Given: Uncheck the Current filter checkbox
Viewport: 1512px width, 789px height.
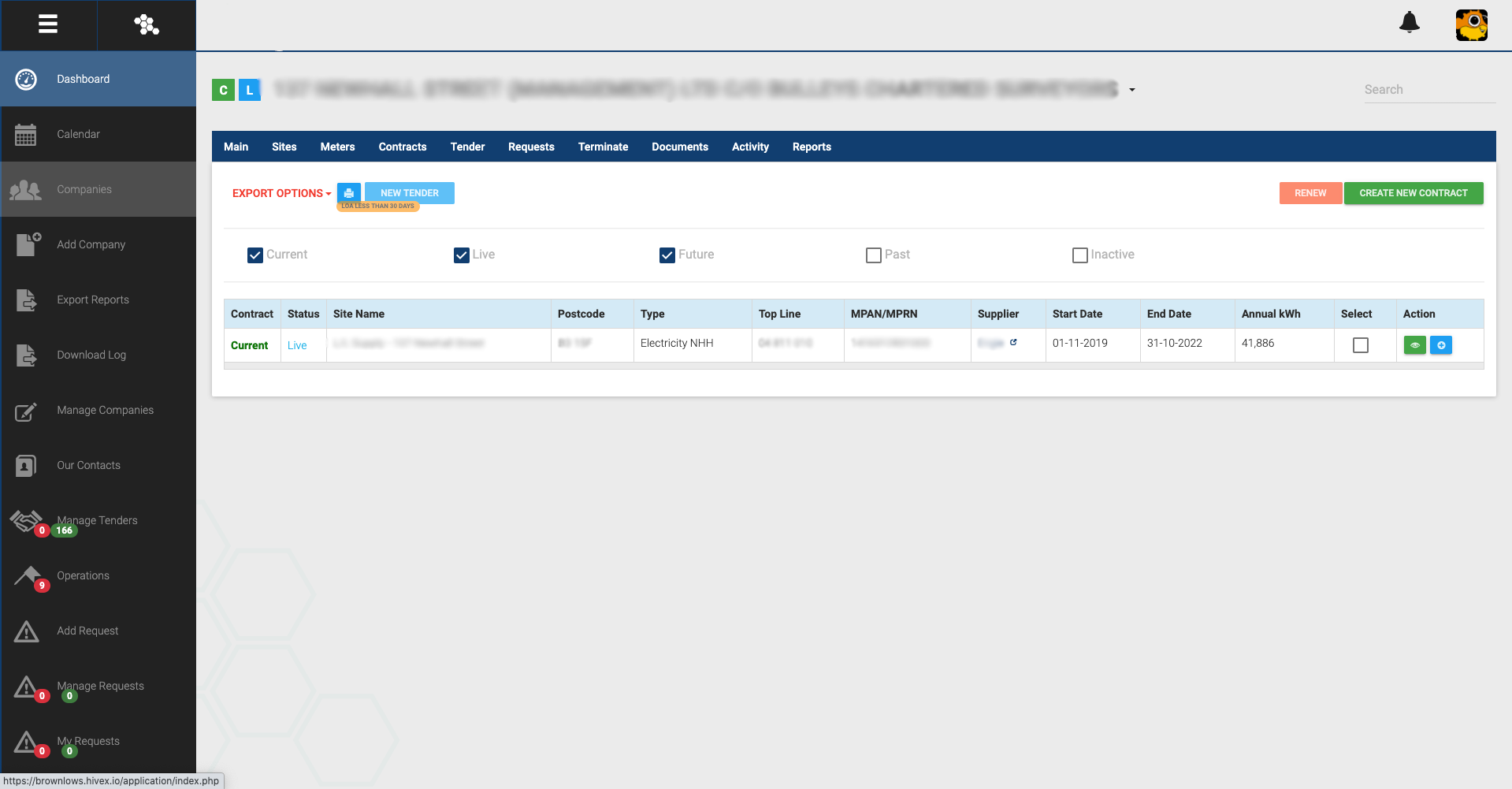Looking at the screenshot, I should 255,255.
